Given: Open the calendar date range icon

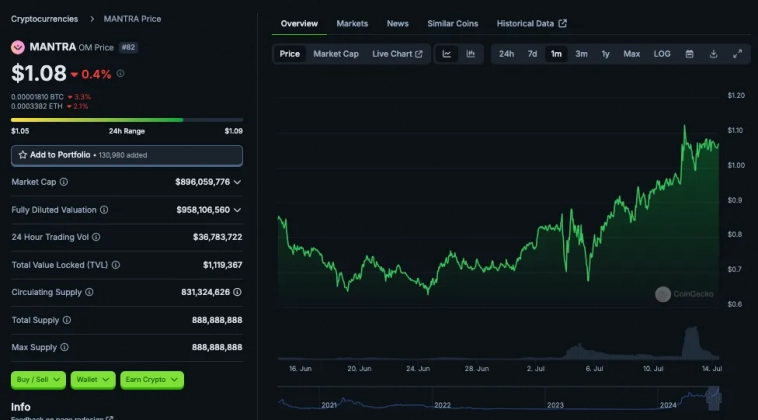Looking at the screenshot, I should click(689, 54).
